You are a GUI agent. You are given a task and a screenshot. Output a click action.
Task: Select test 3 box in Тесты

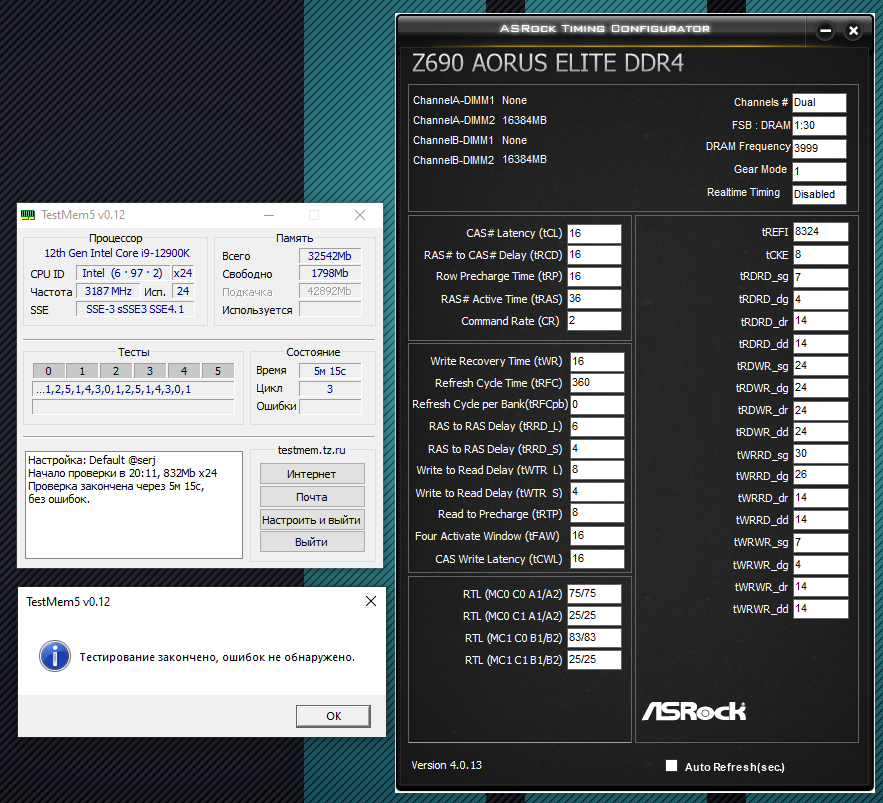[150, 371]
